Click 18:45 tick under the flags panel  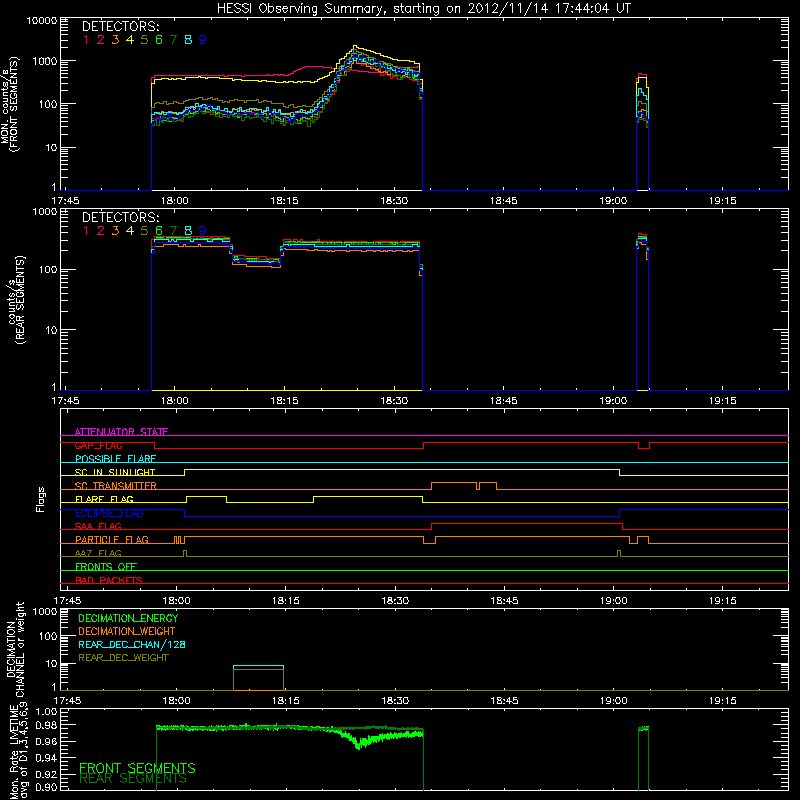[x=504, y=601]
